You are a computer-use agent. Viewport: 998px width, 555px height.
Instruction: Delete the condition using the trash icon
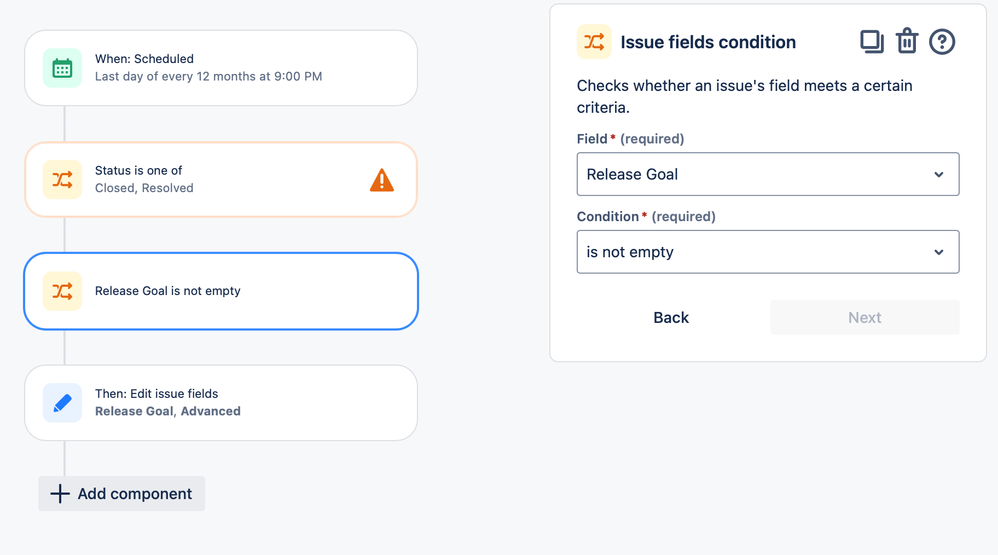[907, 42]
